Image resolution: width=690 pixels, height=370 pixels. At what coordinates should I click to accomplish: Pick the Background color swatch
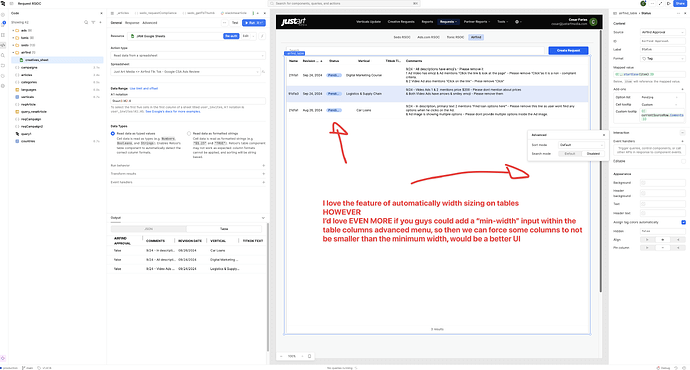tap(643, 183)
